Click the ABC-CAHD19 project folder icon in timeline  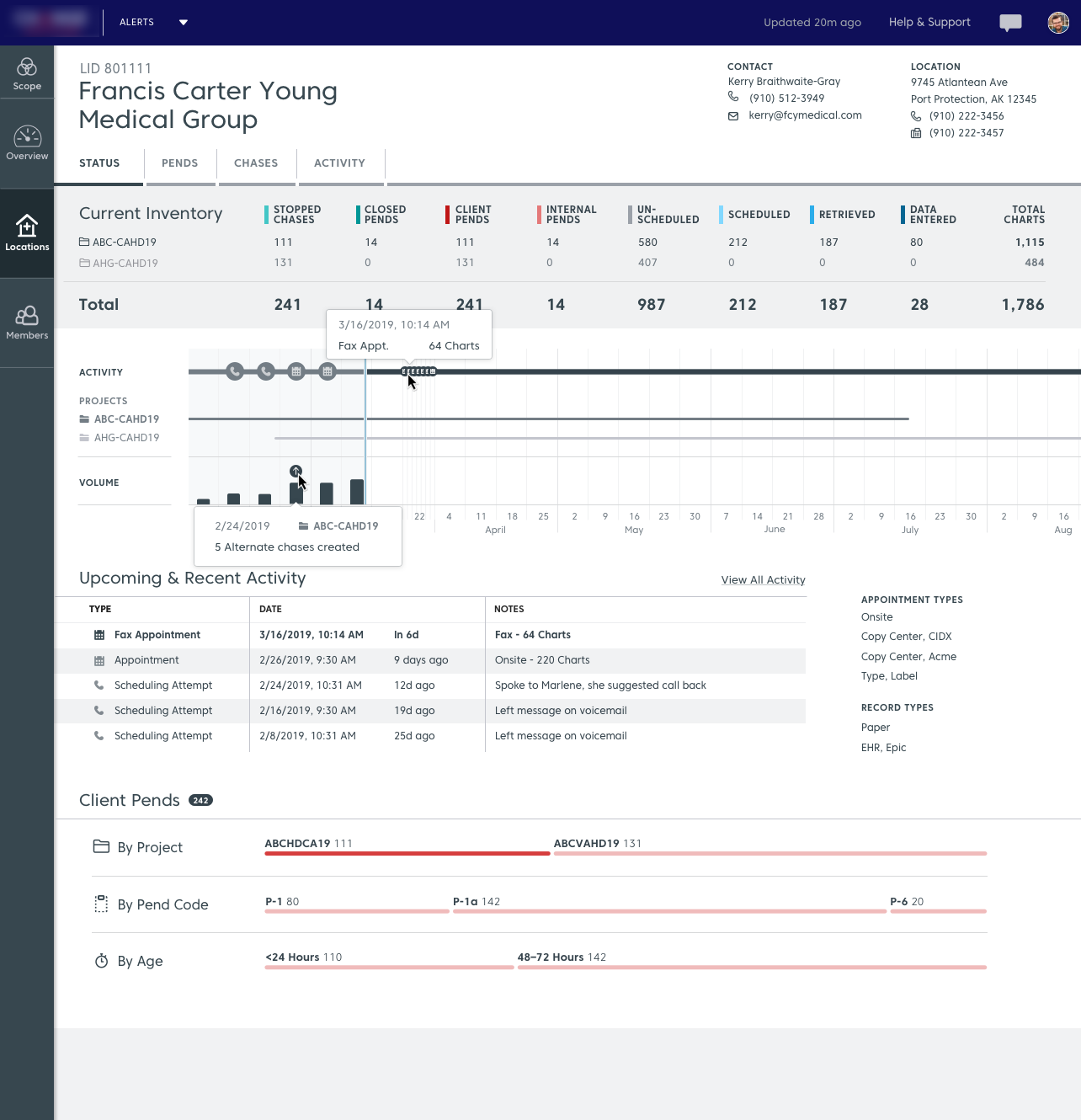[84, 419]
